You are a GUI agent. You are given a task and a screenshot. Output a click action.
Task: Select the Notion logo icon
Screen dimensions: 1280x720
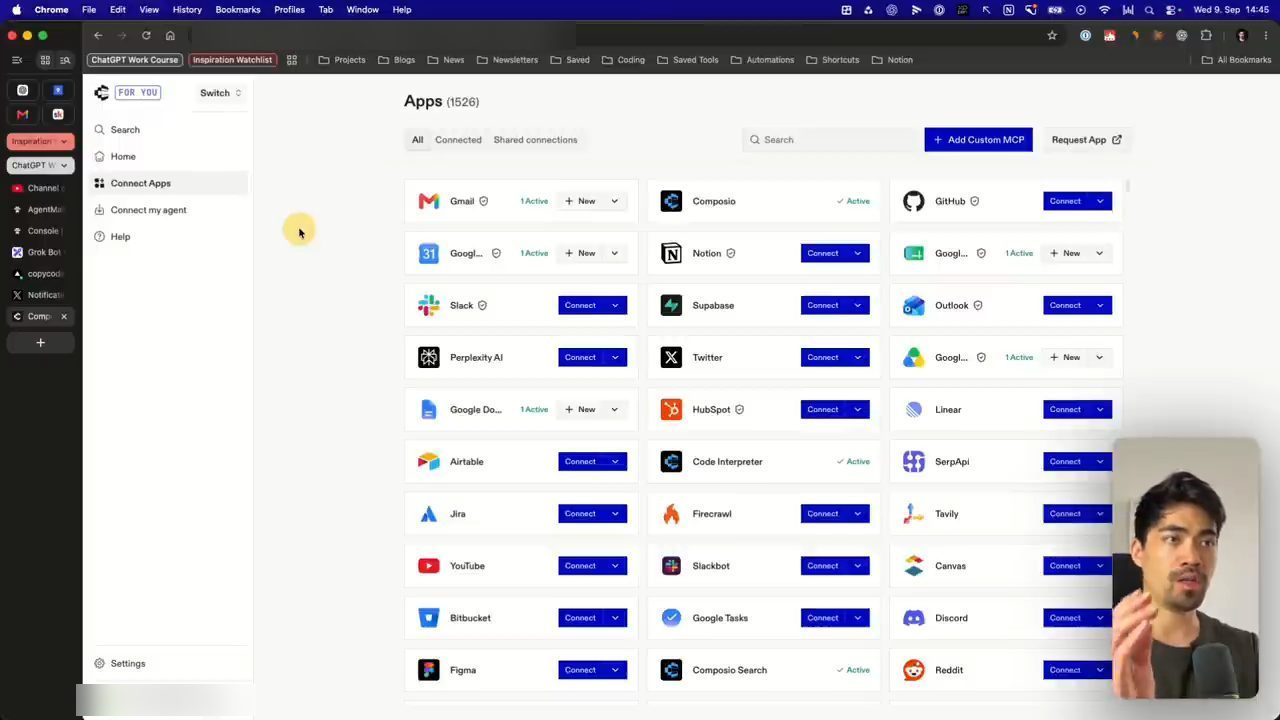click(x=671, y=253)
